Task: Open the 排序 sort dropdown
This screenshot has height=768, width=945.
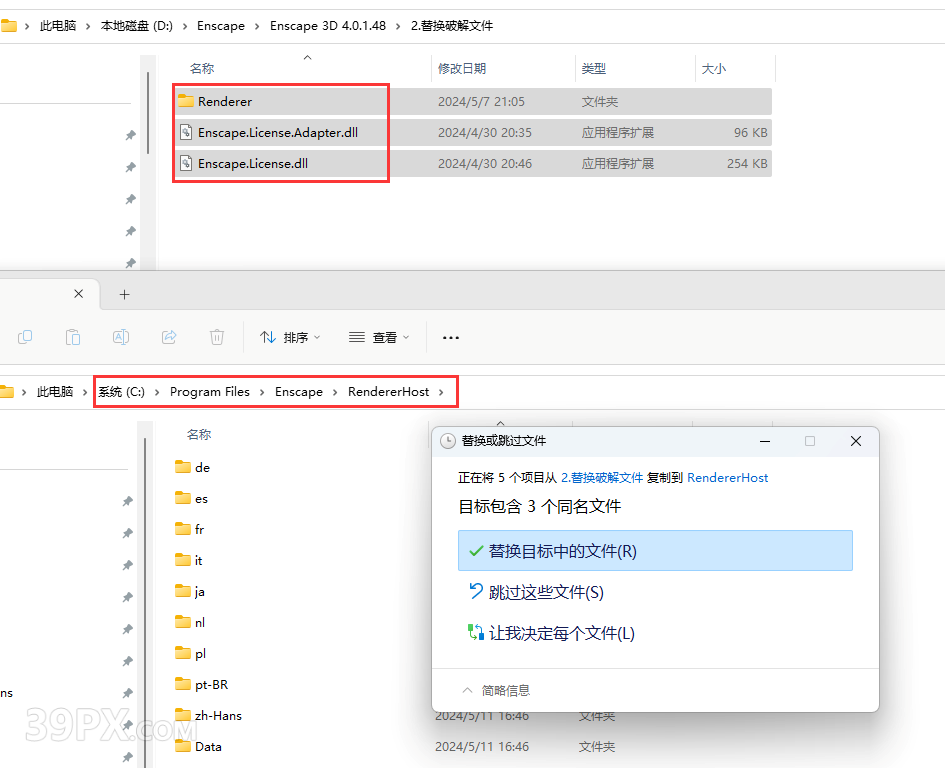Action: point(290,337)
